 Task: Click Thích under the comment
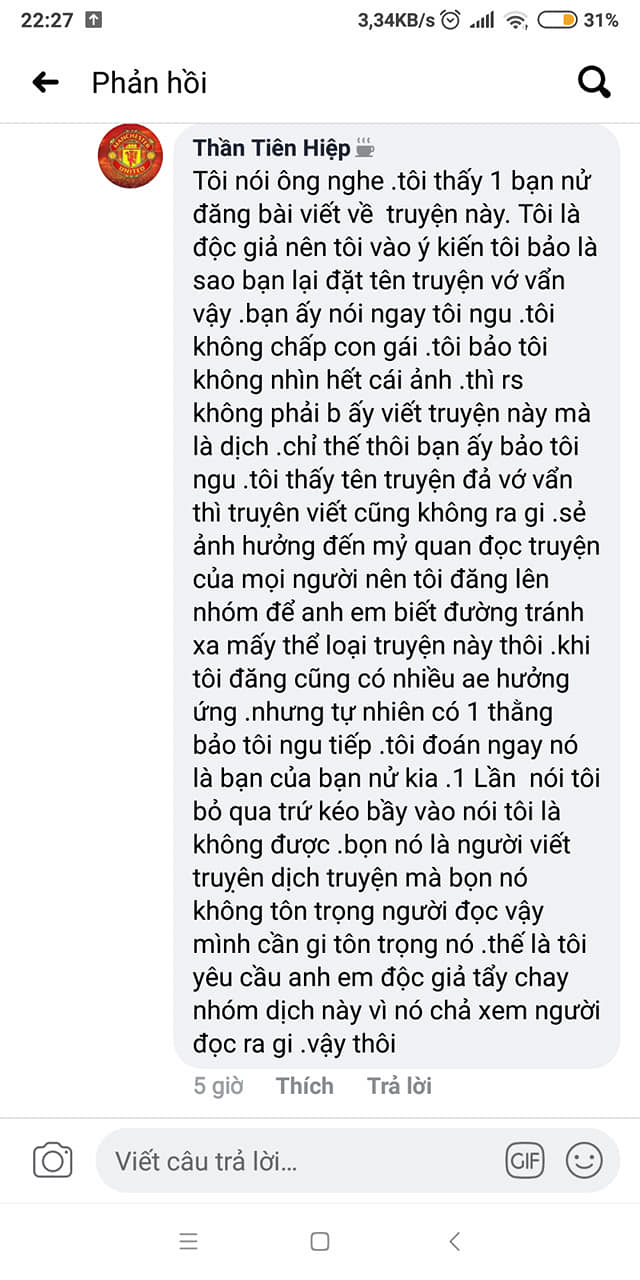pyautogui.click(x=305, y=1086)
